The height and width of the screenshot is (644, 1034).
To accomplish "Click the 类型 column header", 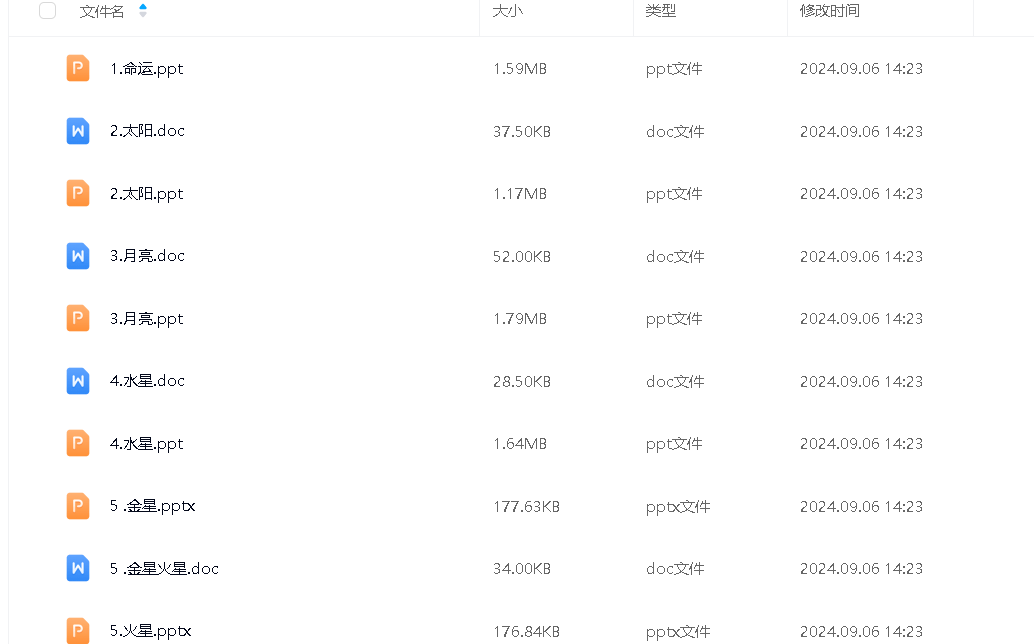I will 660,11.
